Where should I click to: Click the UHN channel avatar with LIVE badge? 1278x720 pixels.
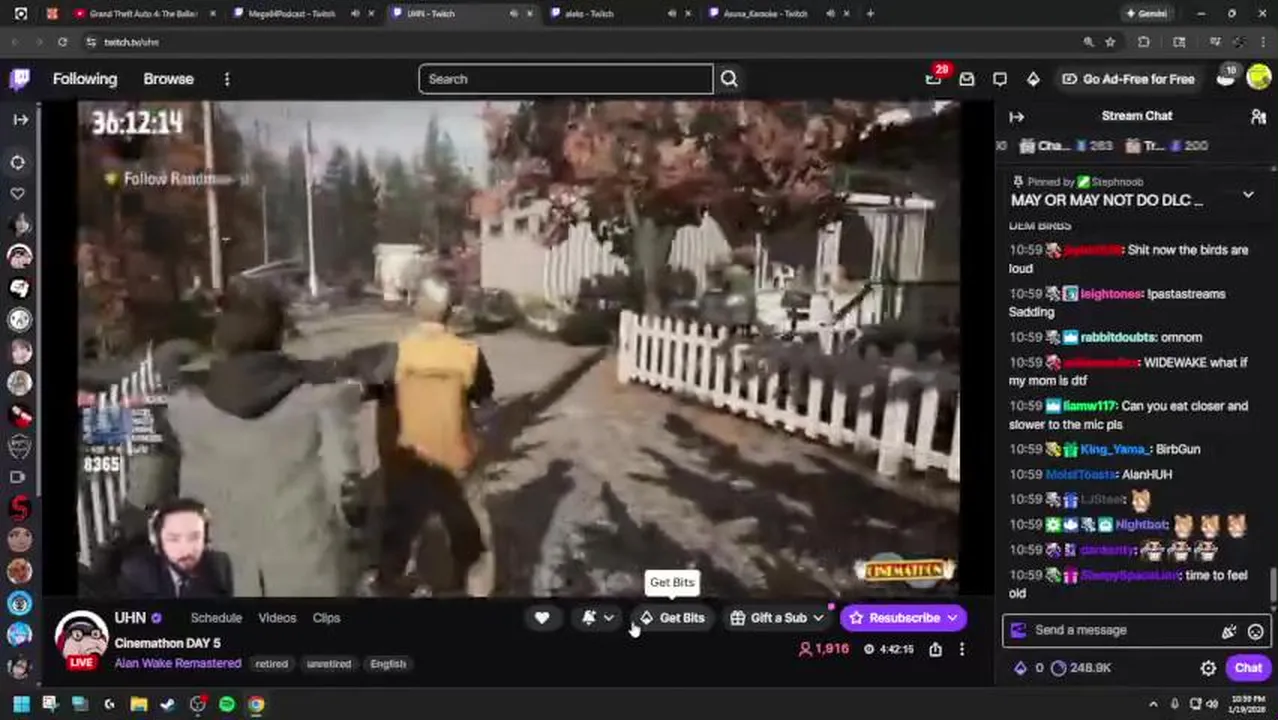coord(81,640)
